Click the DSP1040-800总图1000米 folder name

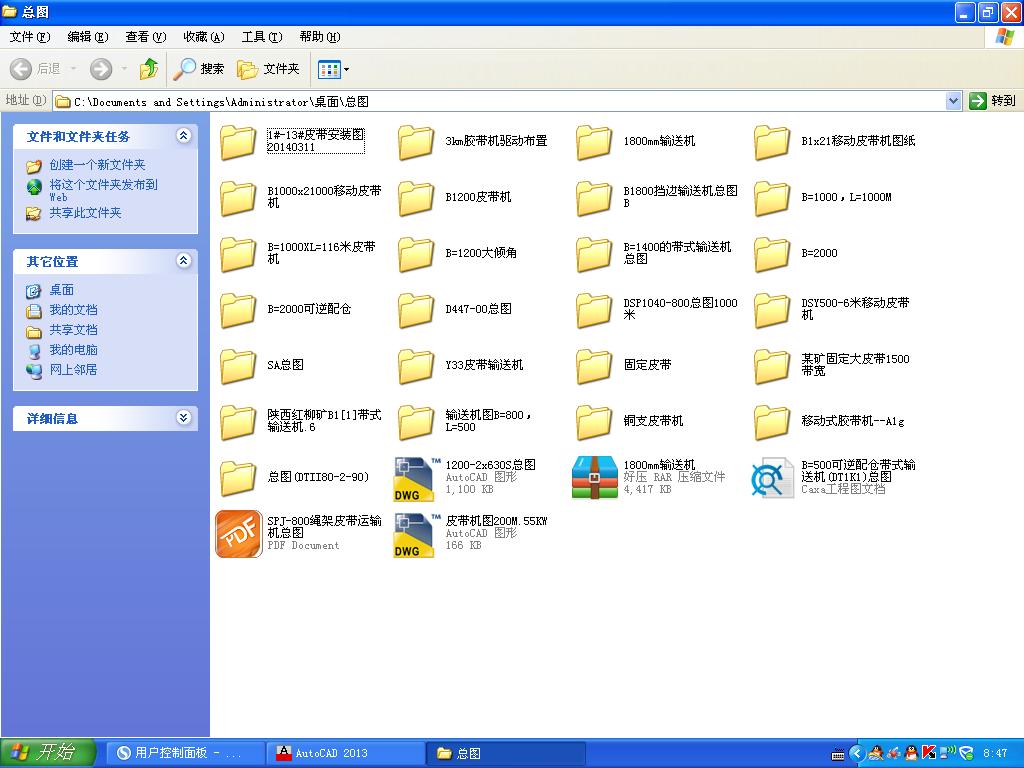(x=680, y=308)
